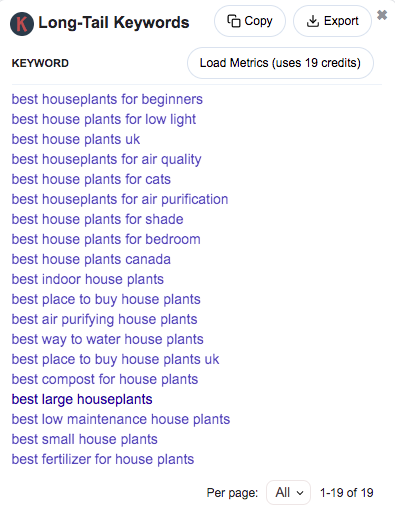
Task: Click 'best houseplants for air quality' link
Action: point(106,159)
